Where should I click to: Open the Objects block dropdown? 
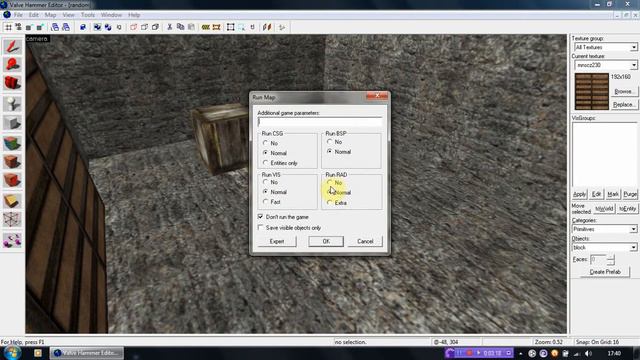pos(633,247)
